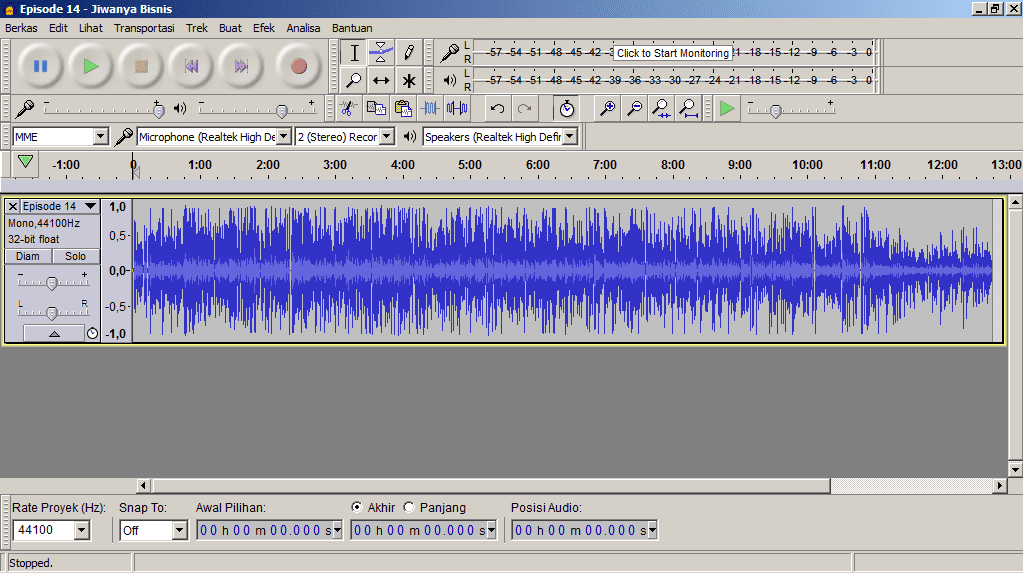Select the Panjang radio button

pos(409,508)
